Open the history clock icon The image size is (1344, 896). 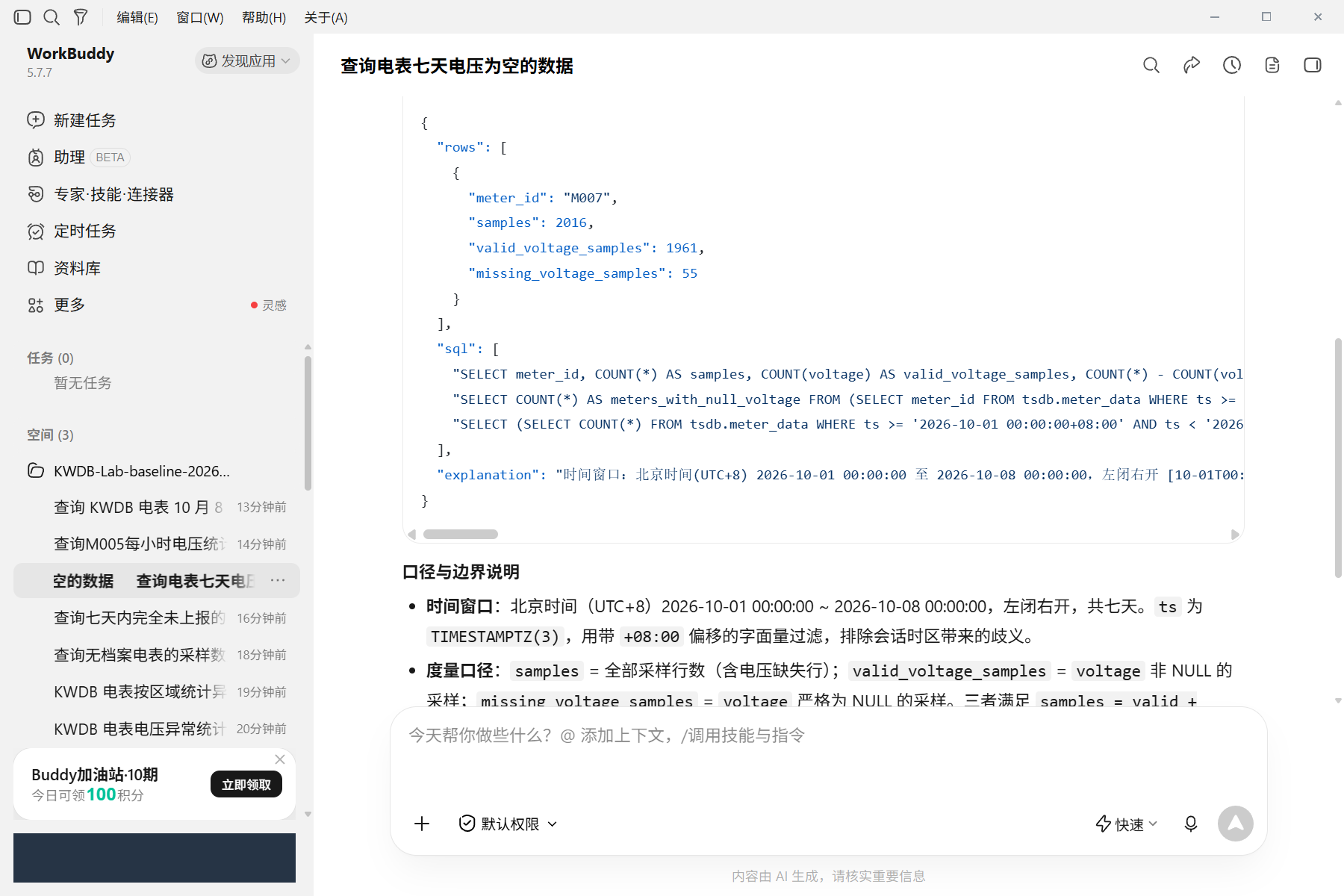(1232, 65)
